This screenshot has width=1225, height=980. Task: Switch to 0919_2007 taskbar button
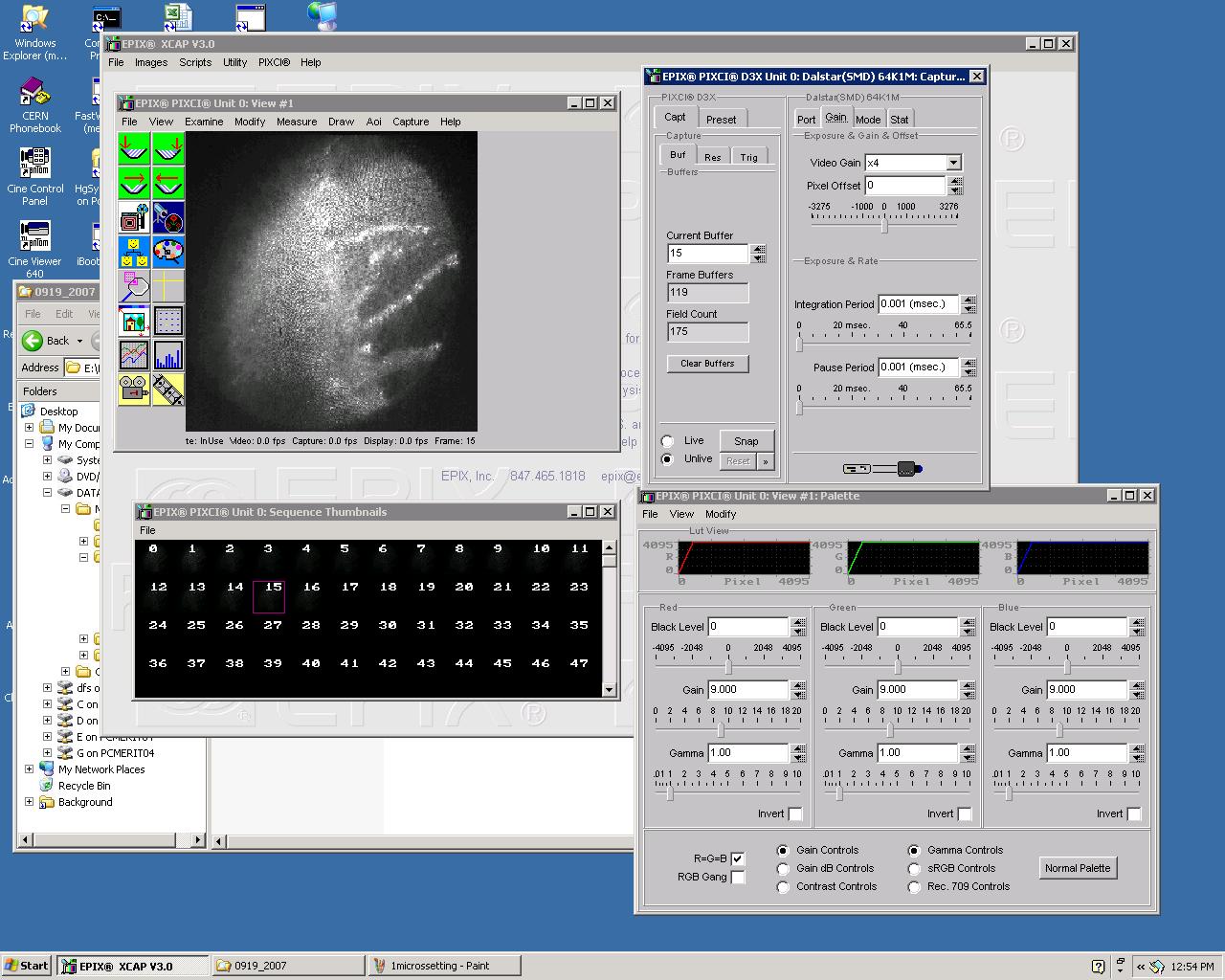tap(290, 966)
